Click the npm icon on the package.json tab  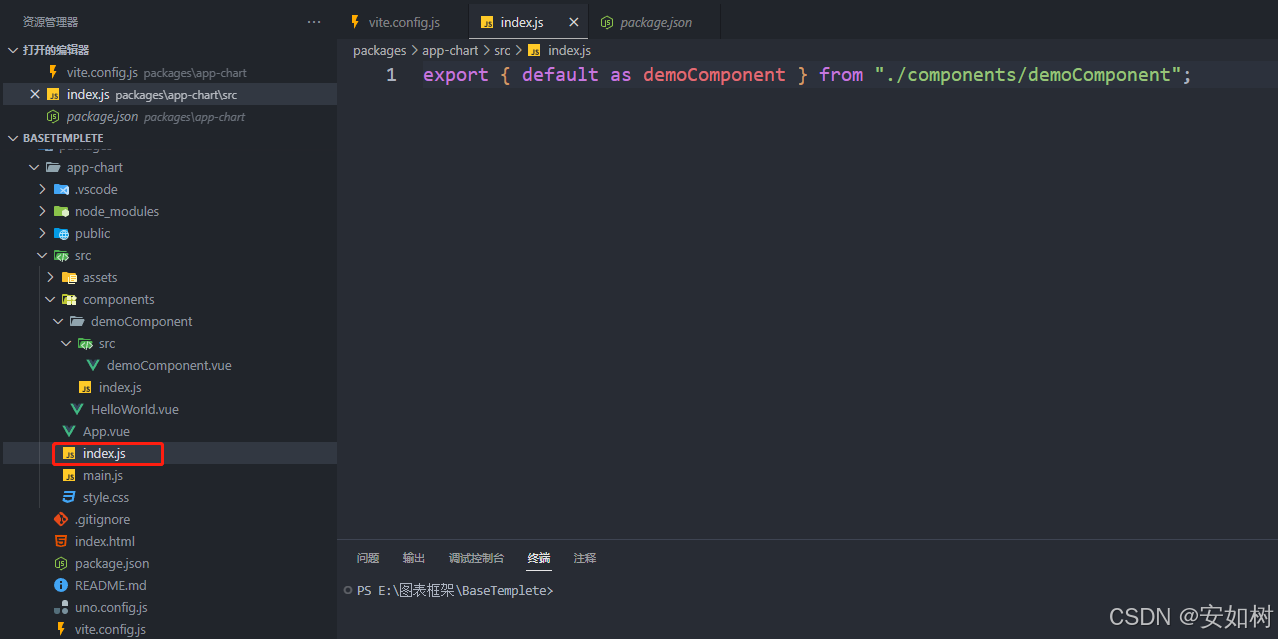coord(608,21)
